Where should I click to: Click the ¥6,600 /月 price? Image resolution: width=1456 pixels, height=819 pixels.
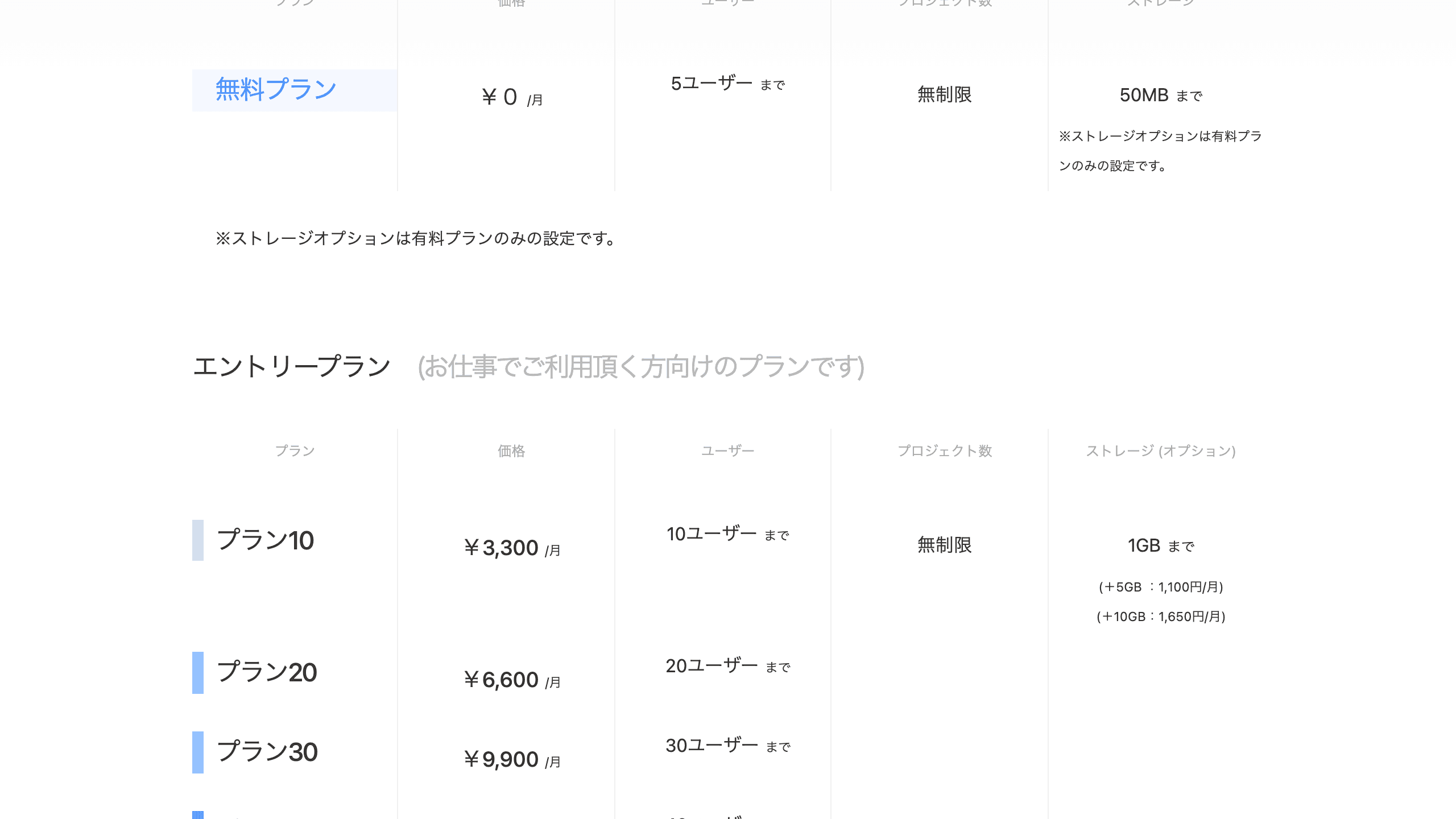(512, 680)
